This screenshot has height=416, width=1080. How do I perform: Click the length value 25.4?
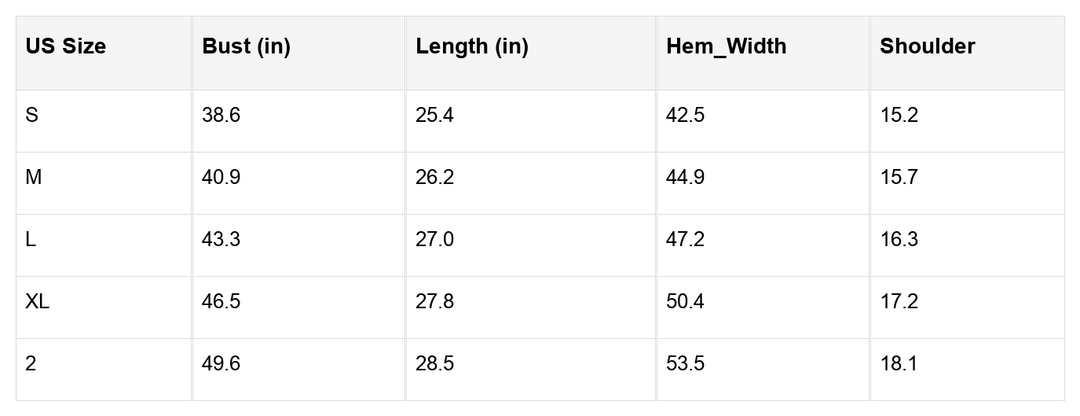[x=435, y=115]
